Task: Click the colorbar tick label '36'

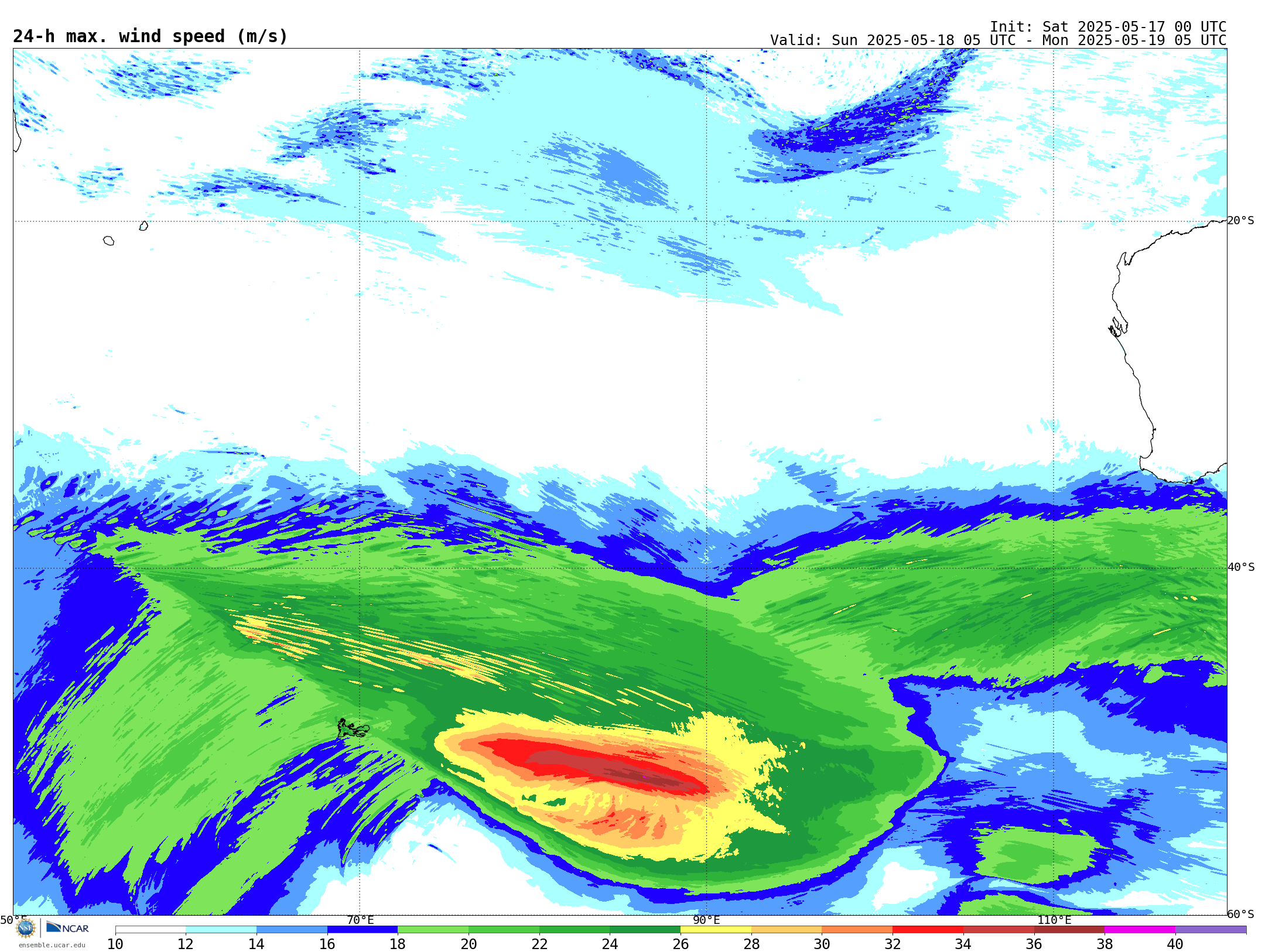Action: tap(1034, 944)
